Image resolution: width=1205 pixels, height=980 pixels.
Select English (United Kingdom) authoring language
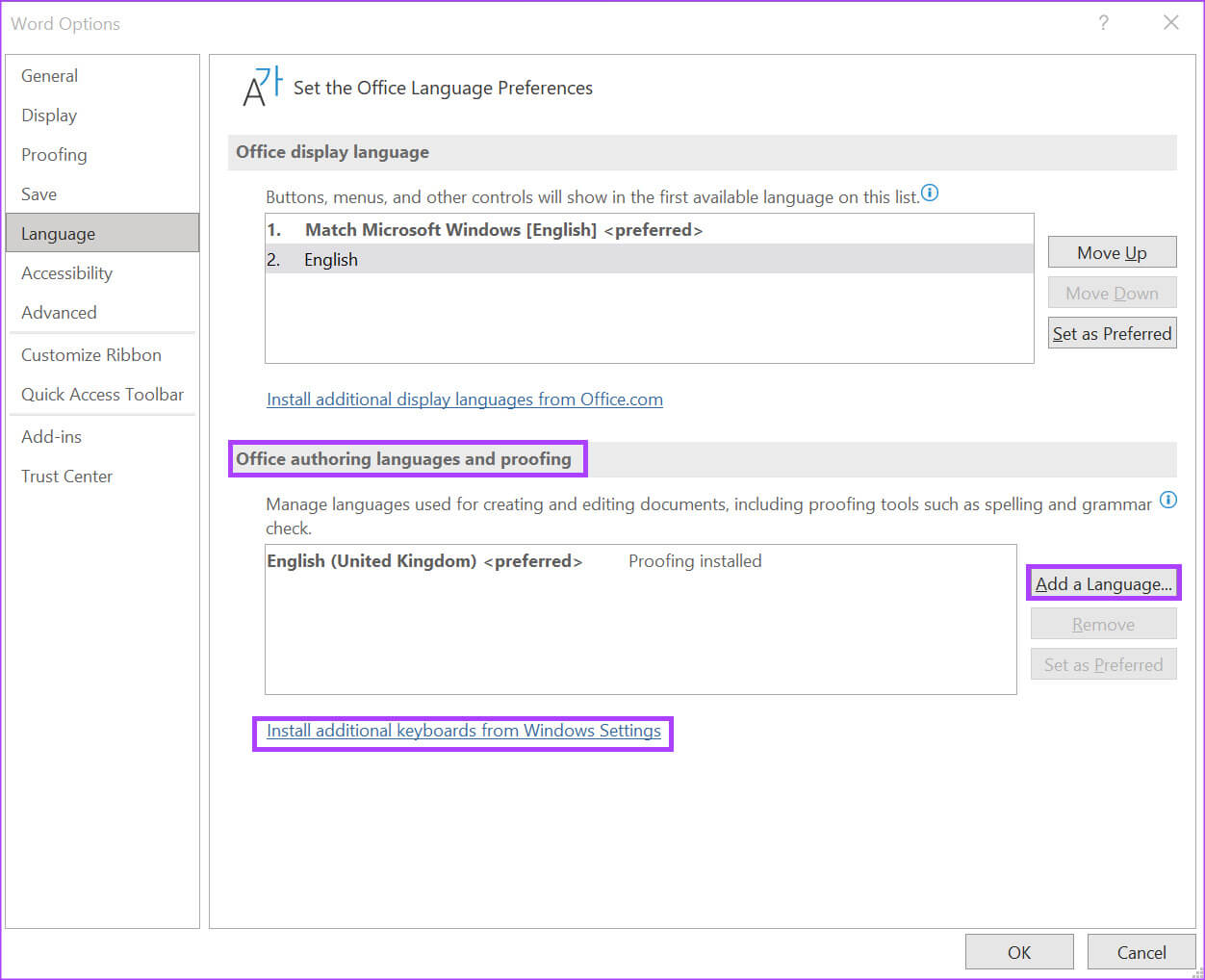click(x=640, y=561)
